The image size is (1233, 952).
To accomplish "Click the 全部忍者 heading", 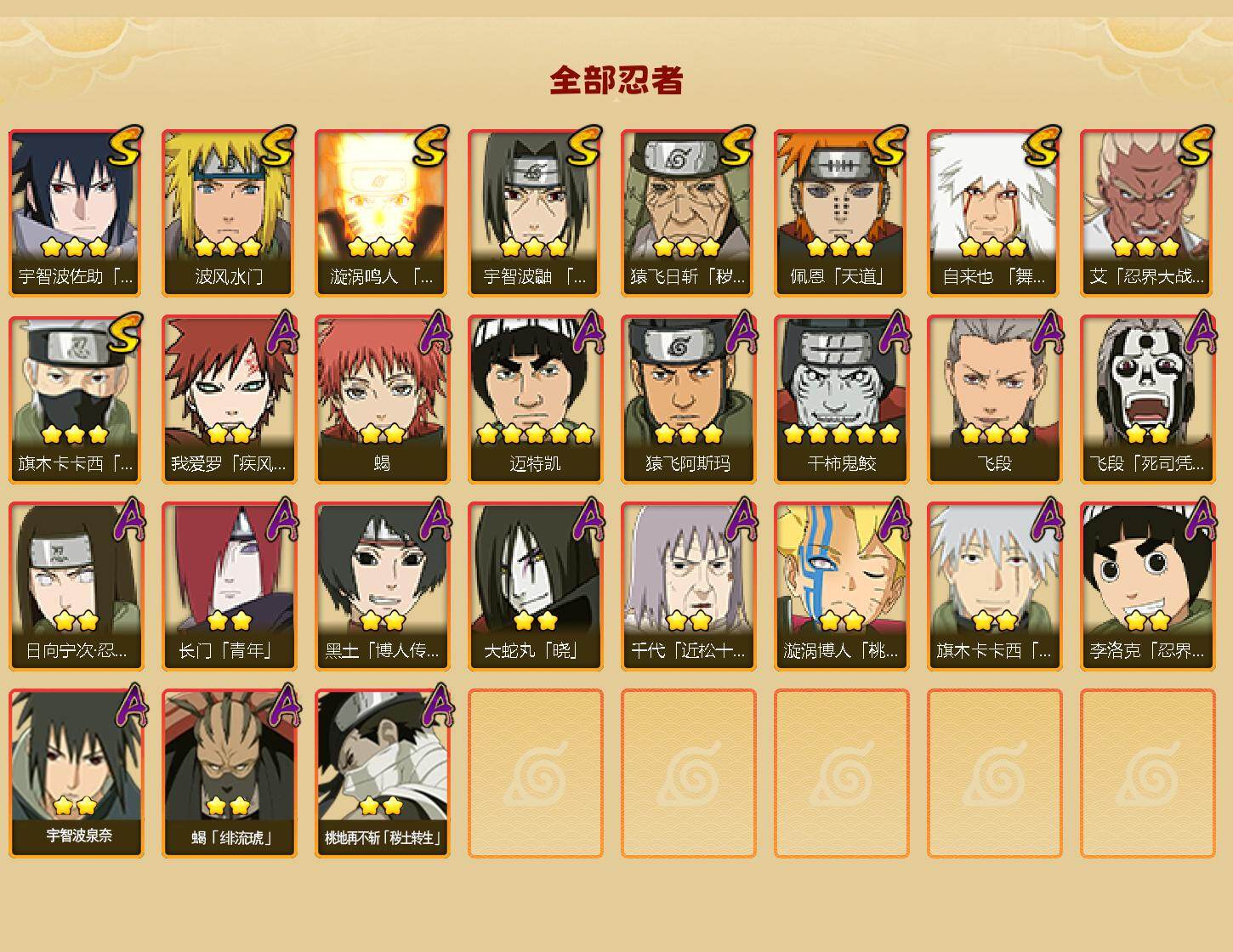I will coord(616,81).
